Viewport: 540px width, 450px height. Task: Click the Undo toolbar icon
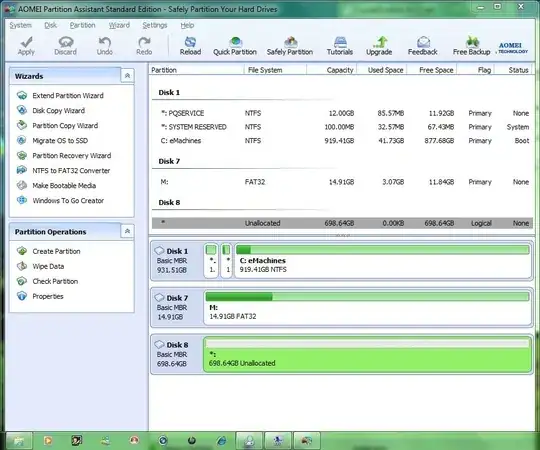point(104,46)
